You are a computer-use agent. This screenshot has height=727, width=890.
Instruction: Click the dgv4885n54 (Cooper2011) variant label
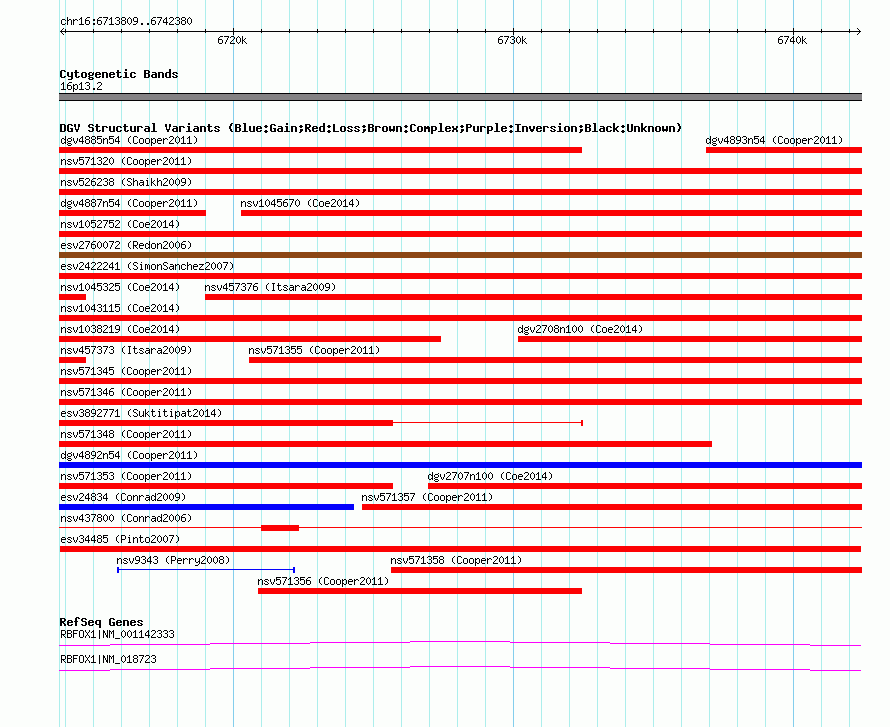click(x=129, y=140)
